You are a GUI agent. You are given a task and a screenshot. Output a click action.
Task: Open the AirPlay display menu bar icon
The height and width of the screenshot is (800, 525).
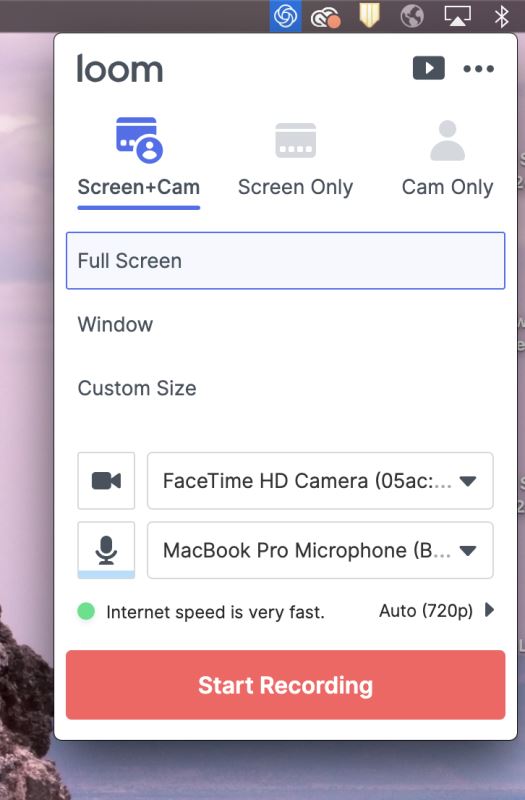(x=457, y=16)
